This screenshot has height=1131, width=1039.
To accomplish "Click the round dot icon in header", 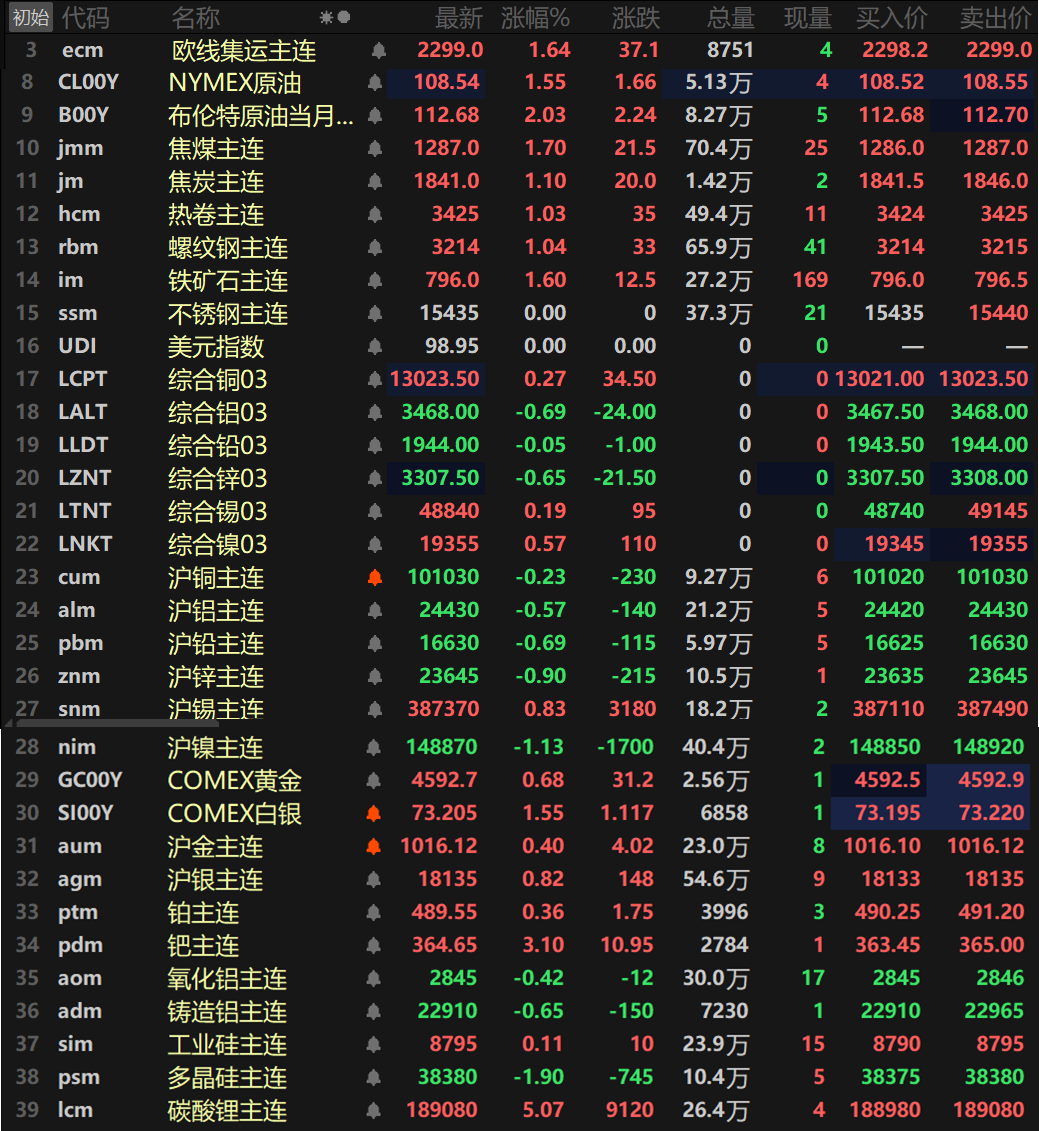I will tap(344, 17).
